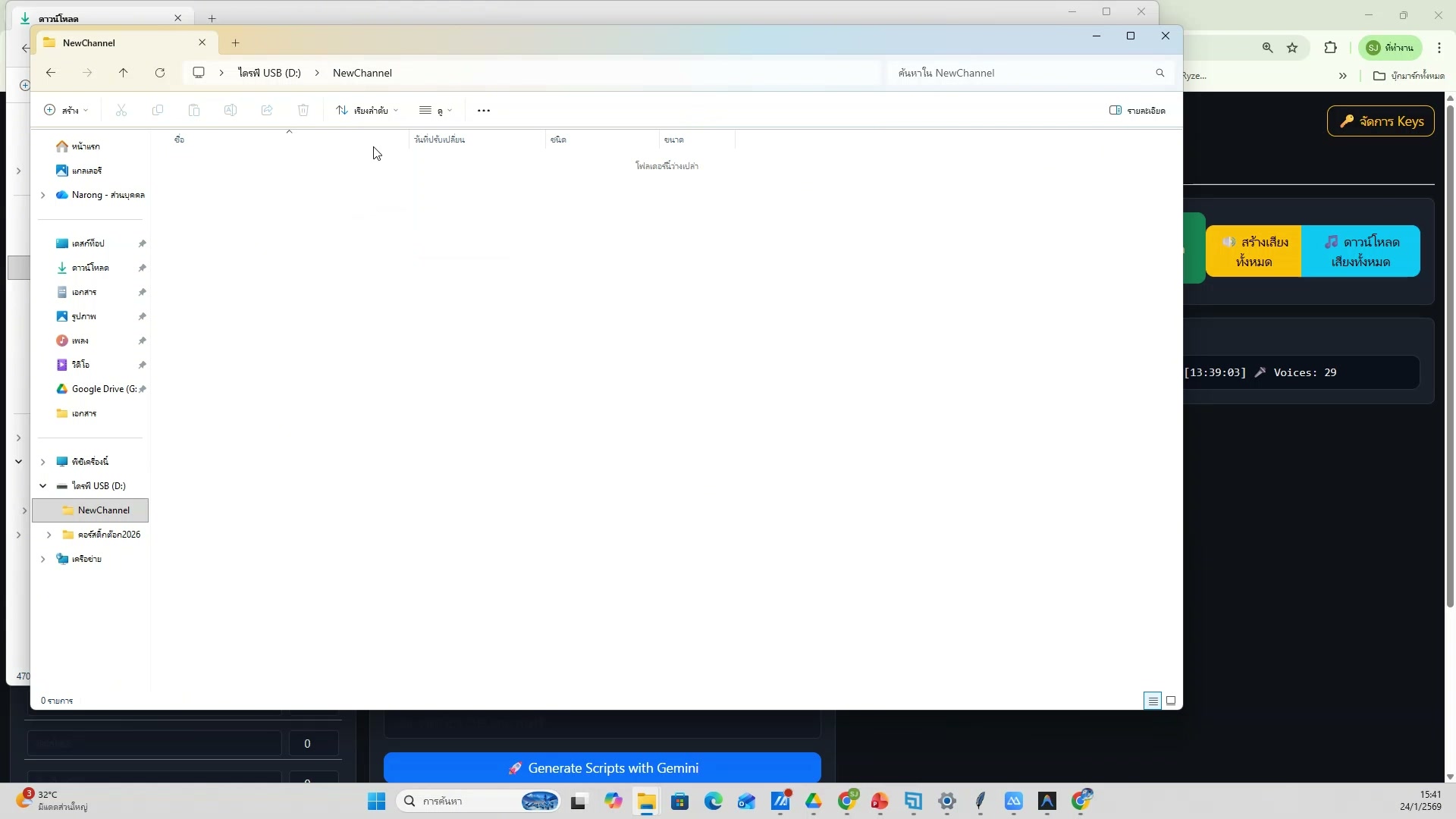Viewport: 1456px width, 819px height.
Task: Click the search field for NewChannel
Action: click(x=1016, y=73)
